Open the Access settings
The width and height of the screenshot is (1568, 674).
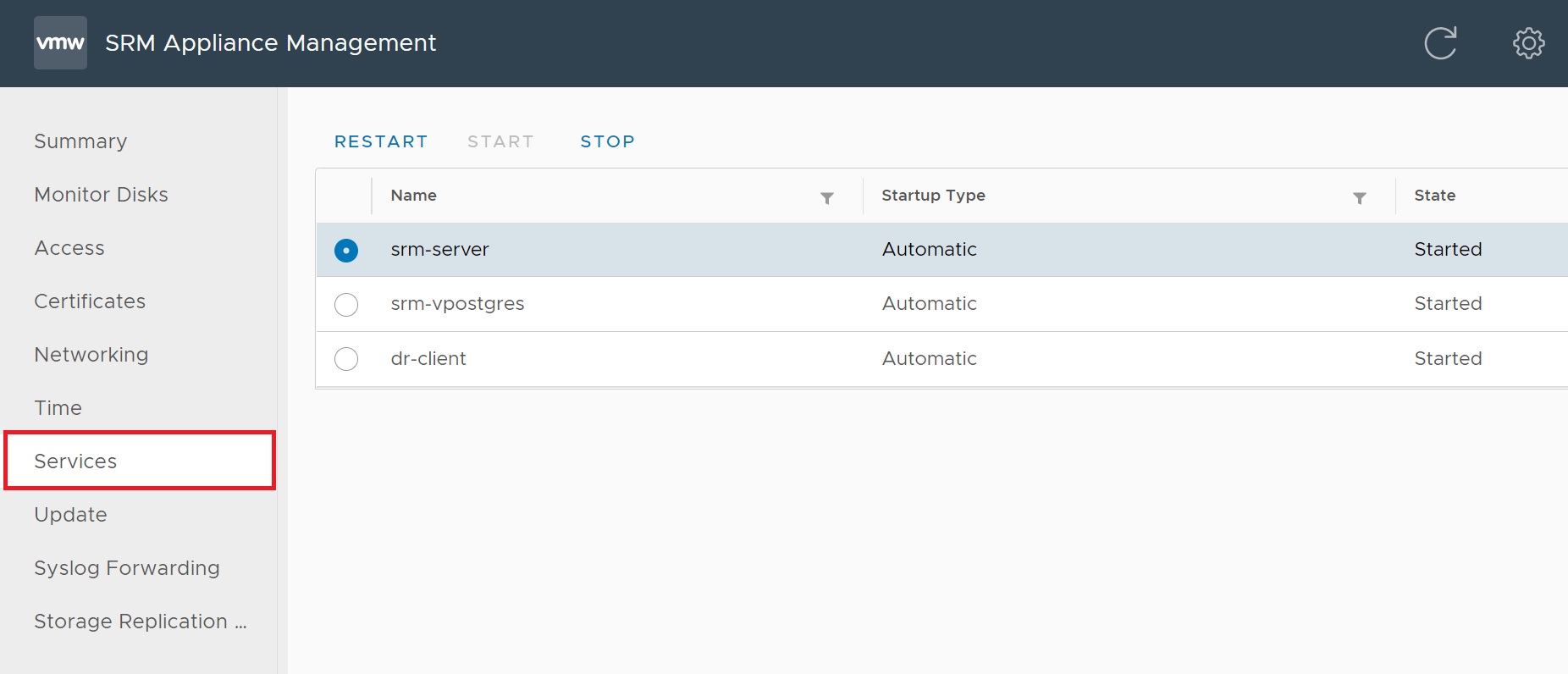(69, 248)
